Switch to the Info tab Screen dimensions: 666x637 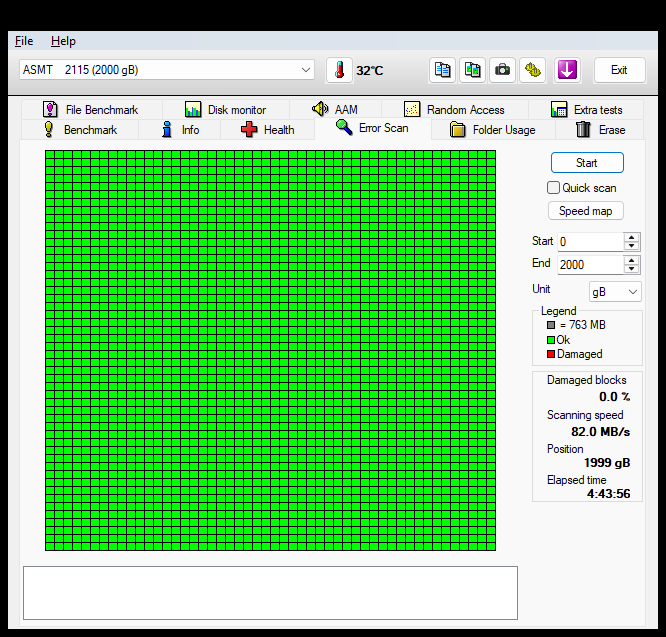180,130
